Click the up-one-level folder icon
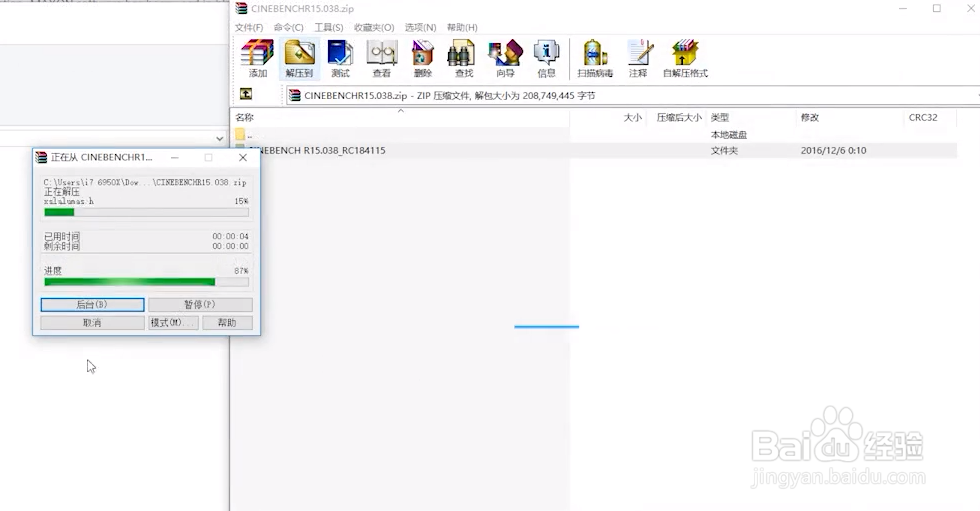980x511 pixels. (x=246, y=94)
